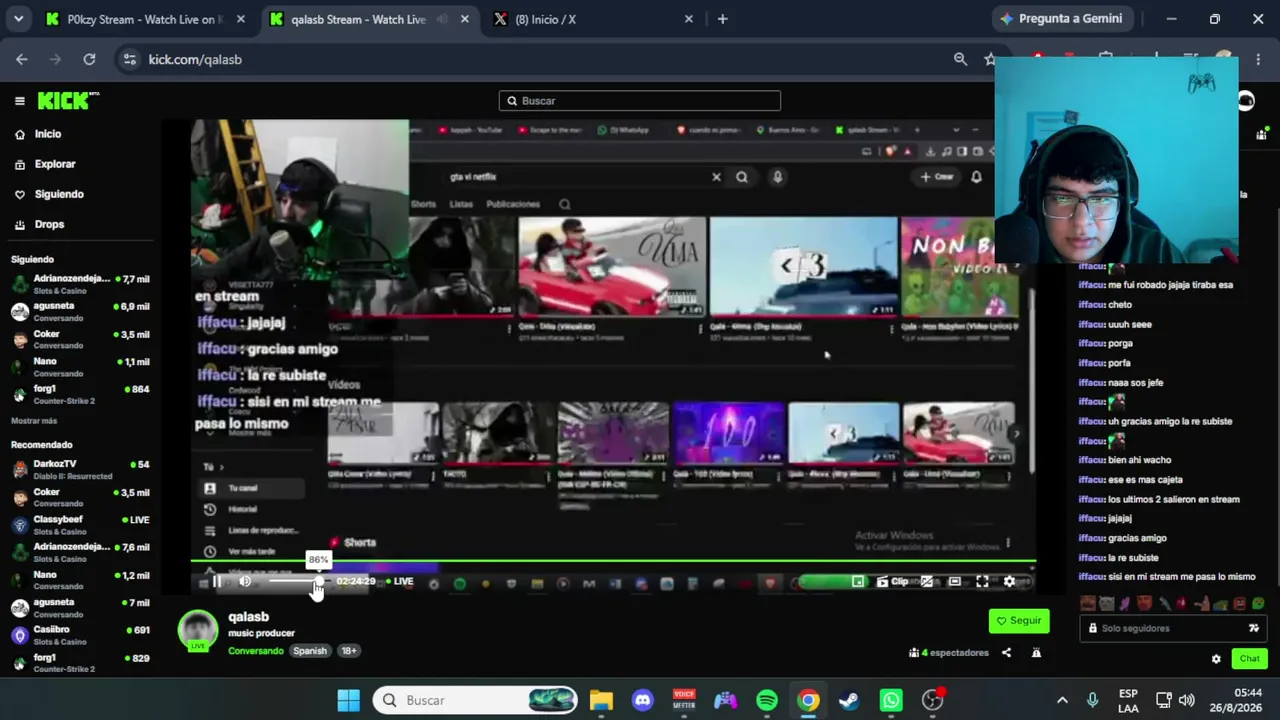1280x720 pixels.
Task: Open Classybeef recommended channel
Action: (80, 524)
